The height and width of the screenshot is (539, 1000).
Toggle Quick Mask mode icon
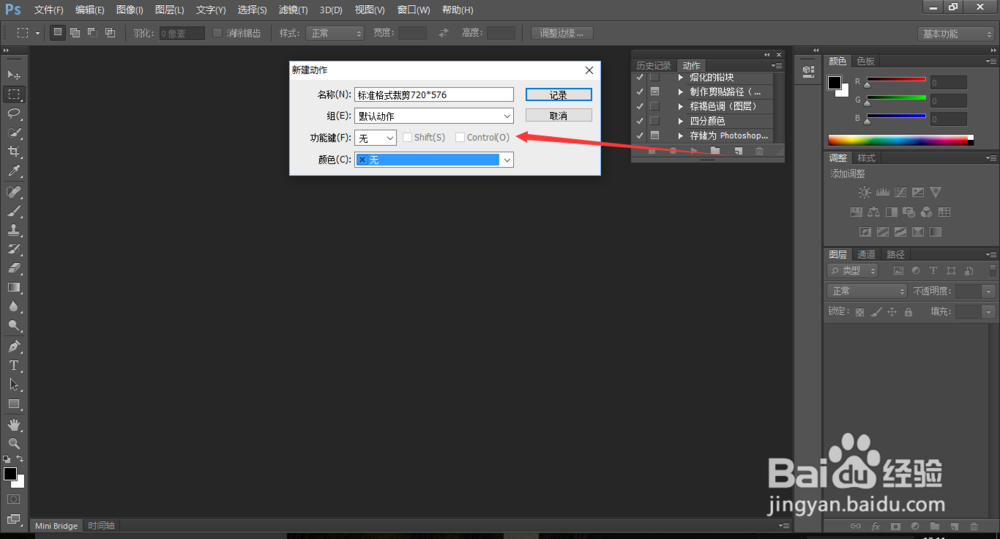click(13, 499)
